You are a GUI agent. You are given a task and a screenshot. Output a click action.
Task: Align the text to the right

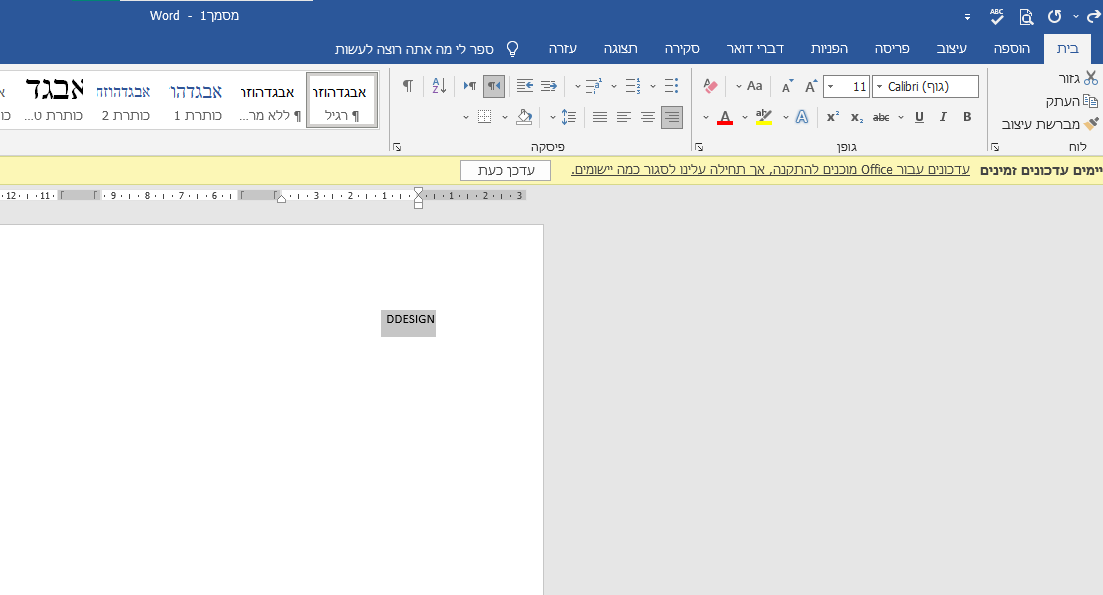[672, 117]
